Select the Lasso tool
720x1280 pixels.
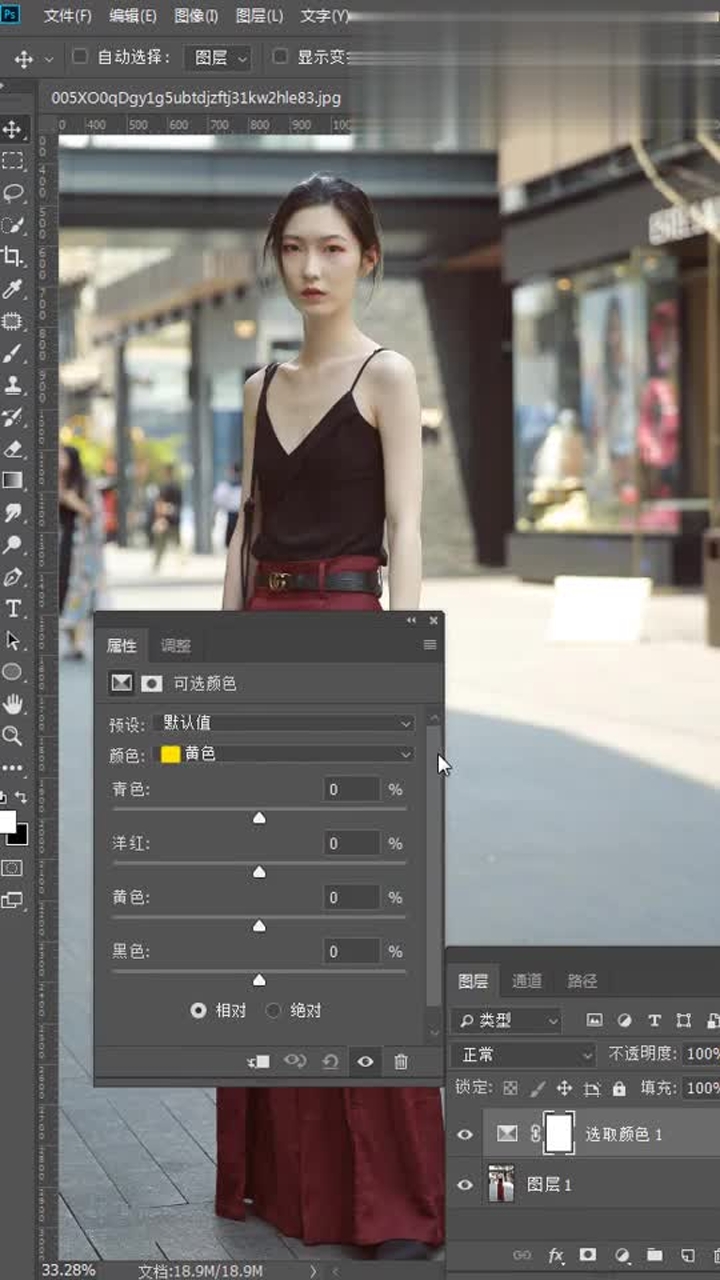[x=13, y=193]
